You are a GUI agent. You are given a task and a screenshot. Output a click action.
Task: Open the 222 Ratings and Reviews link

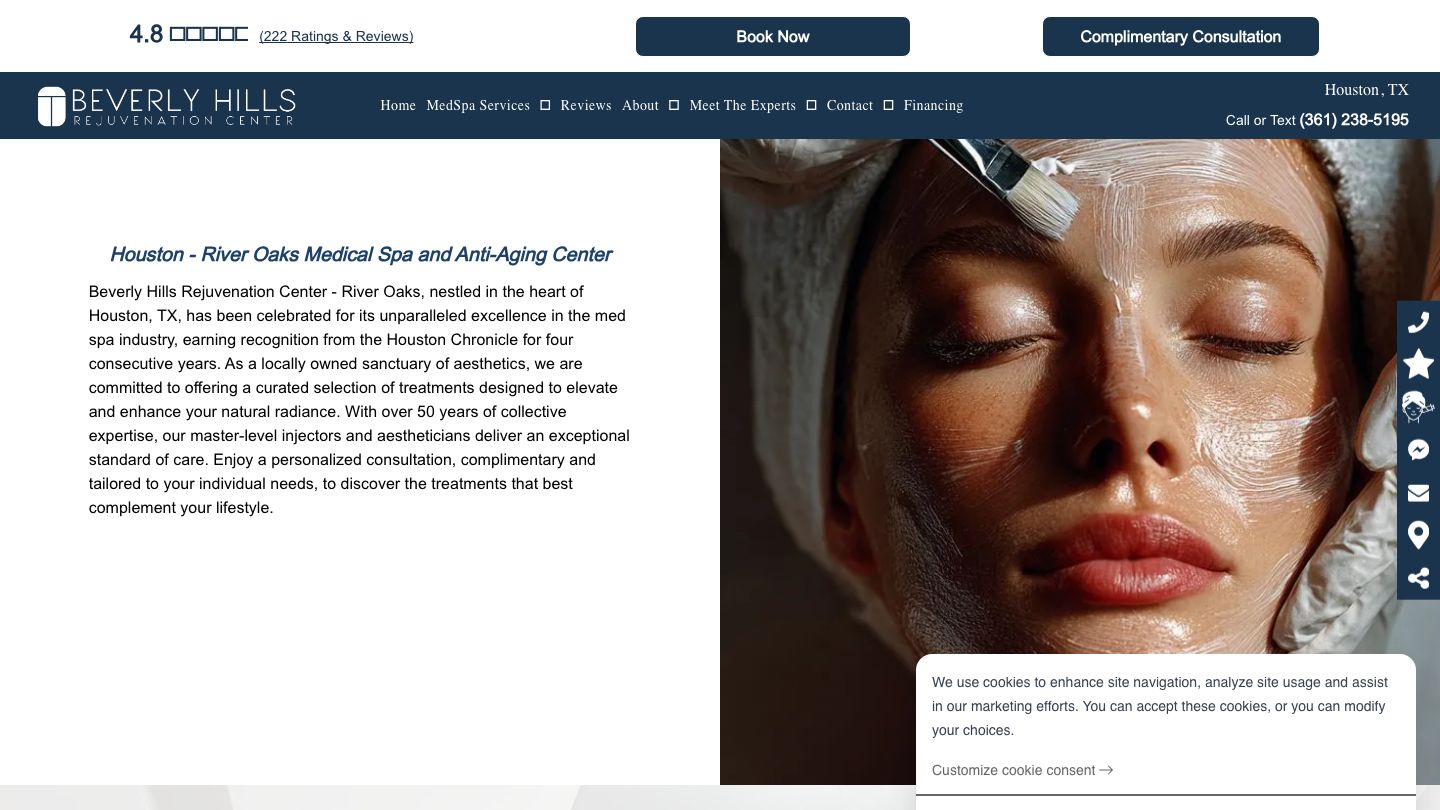pyautogui.click(x=336, y=36)
